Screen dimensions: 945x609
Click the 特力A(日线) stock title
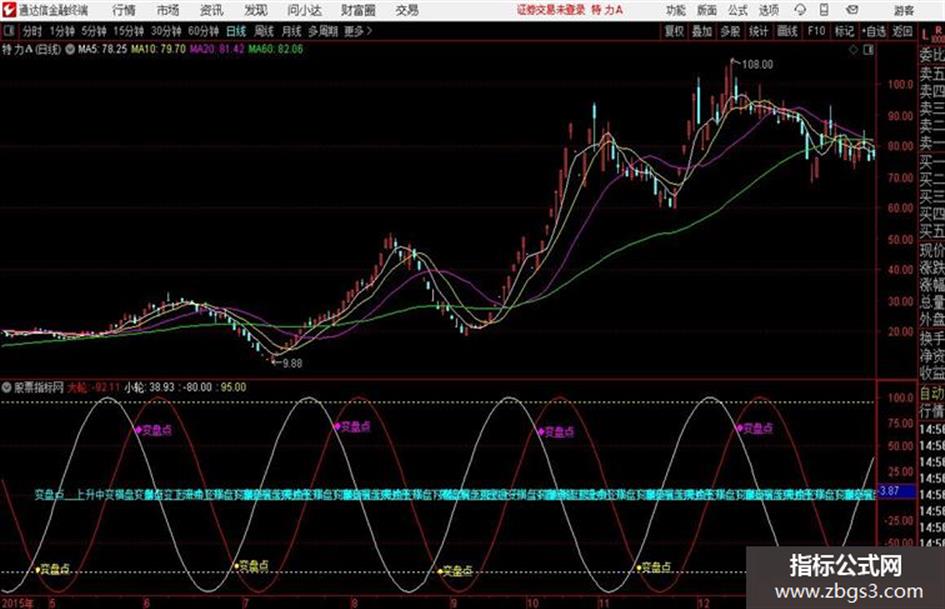(x=31, y=49)
